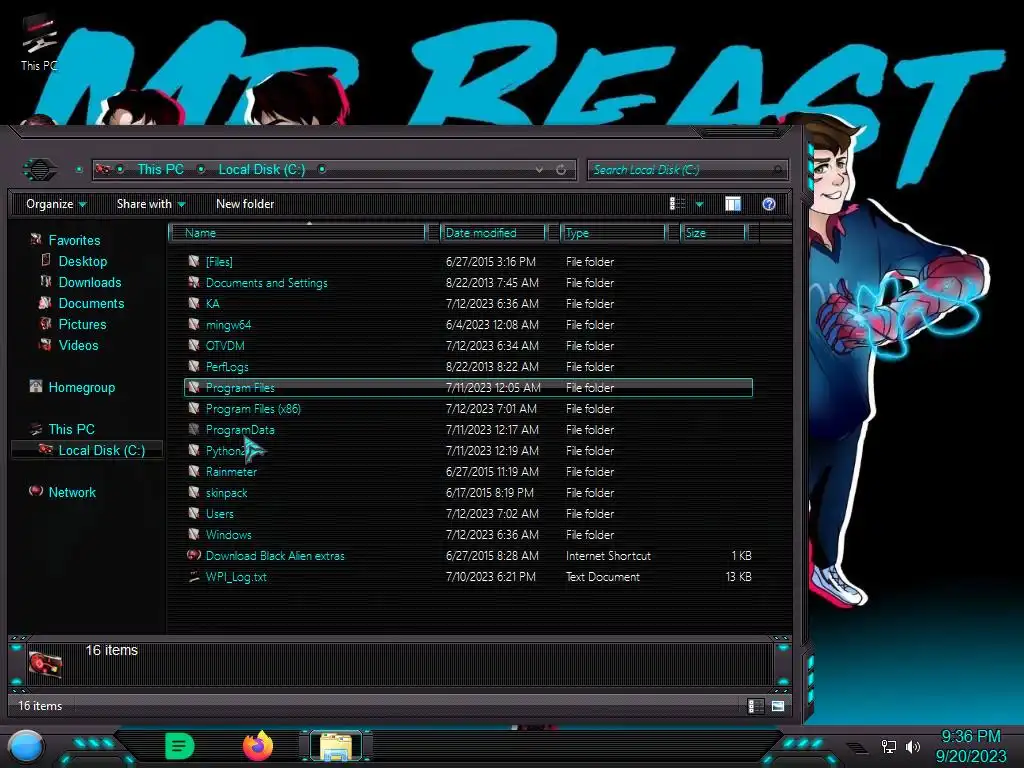Select Download Black Alien extras shortcut
Screen dimensions: 1024x768
tap(275, 556)
